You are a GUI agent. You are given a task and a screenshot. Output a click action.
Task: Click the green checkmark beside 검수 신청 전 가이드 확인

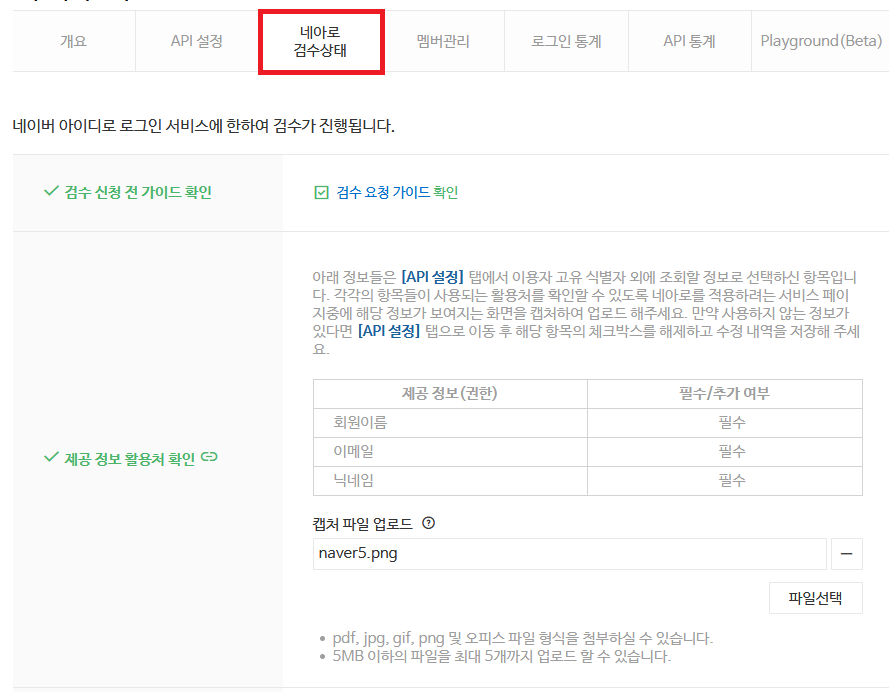tap(51, 192)
